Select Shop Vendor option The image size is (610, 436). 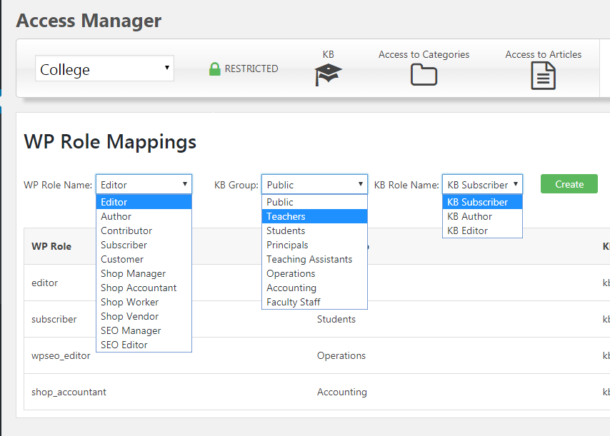pyautogui.click(x=144, y=317)
